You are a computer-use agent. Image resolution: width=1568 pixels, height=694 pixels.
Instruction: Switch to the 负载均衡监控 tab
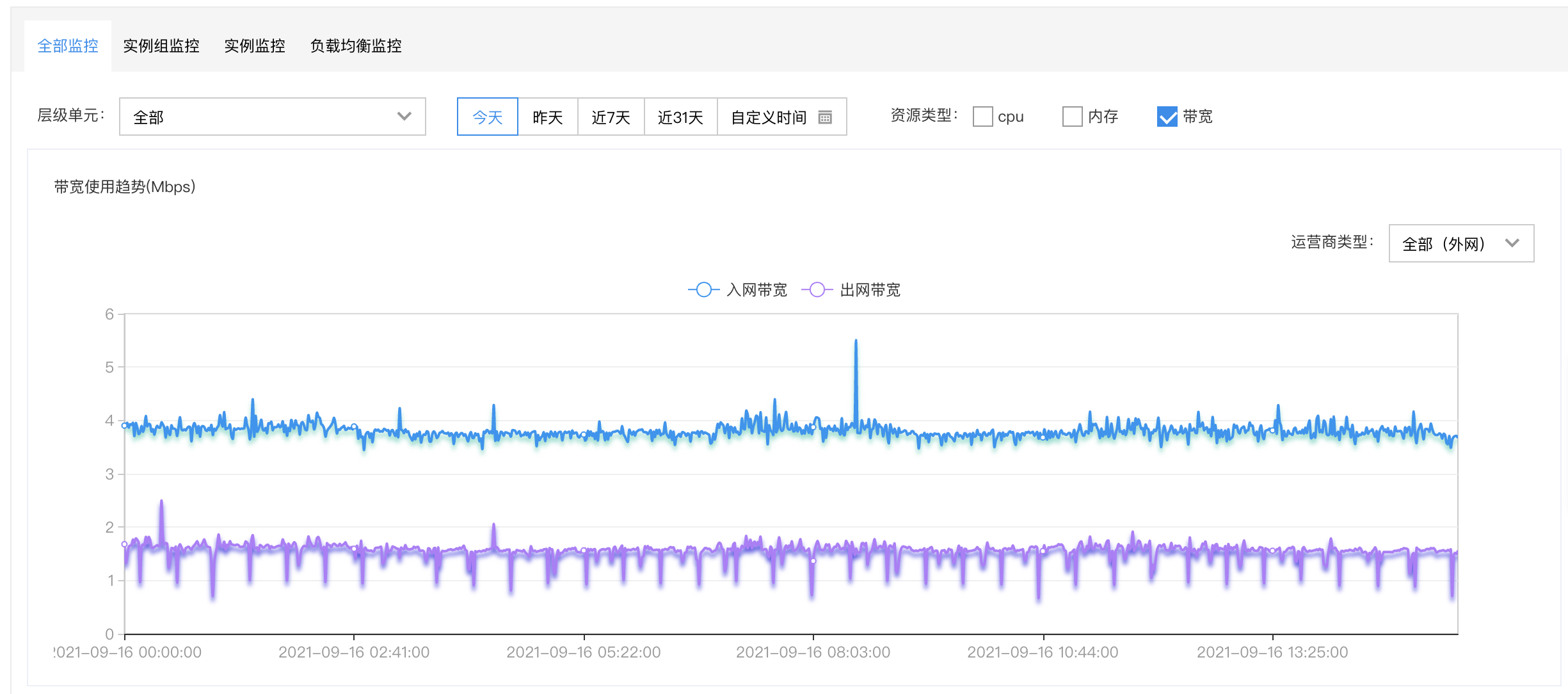pyautogui.click(x=356, y=46)
